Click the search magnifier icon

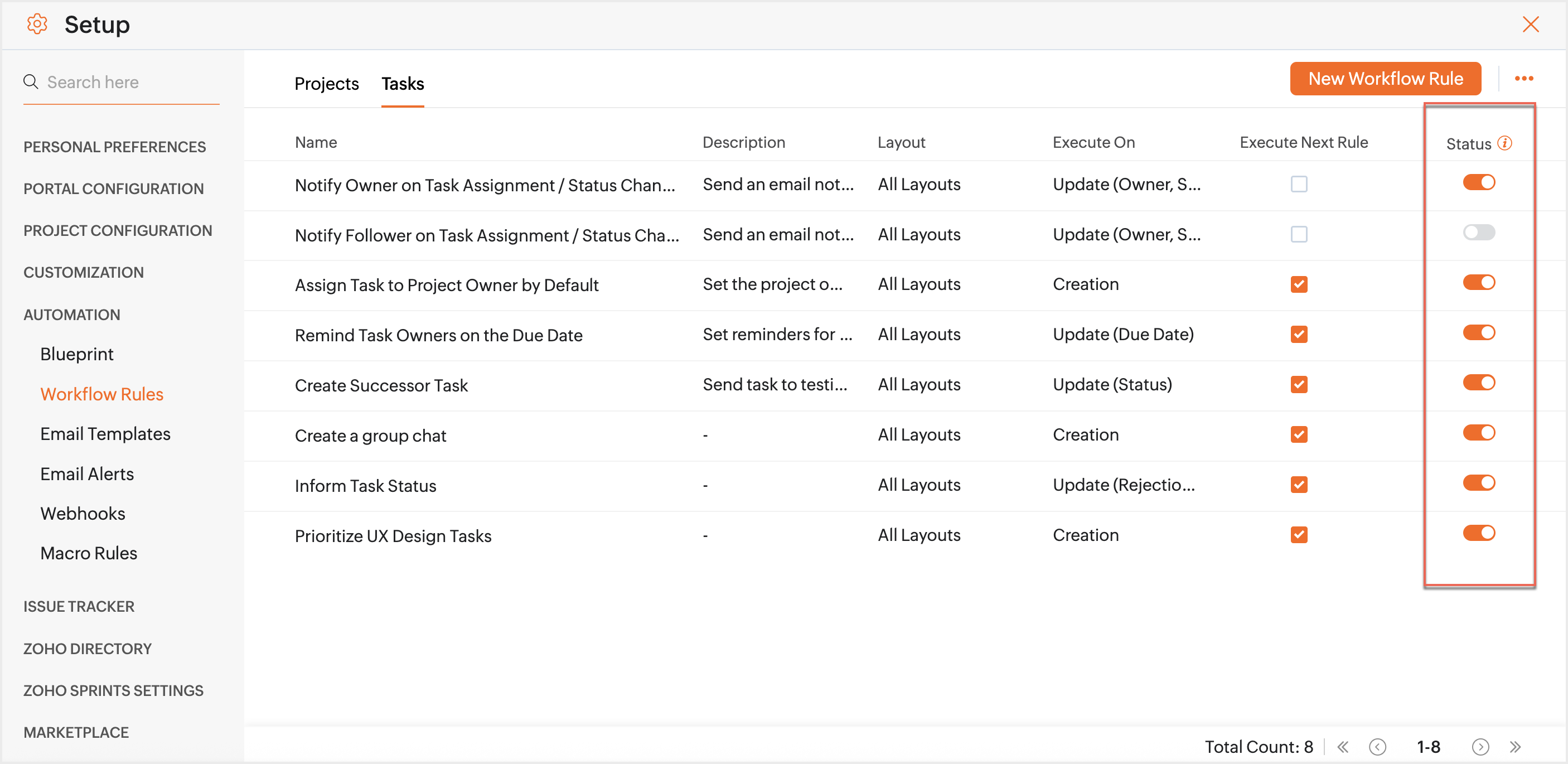[x=31, y=81]
